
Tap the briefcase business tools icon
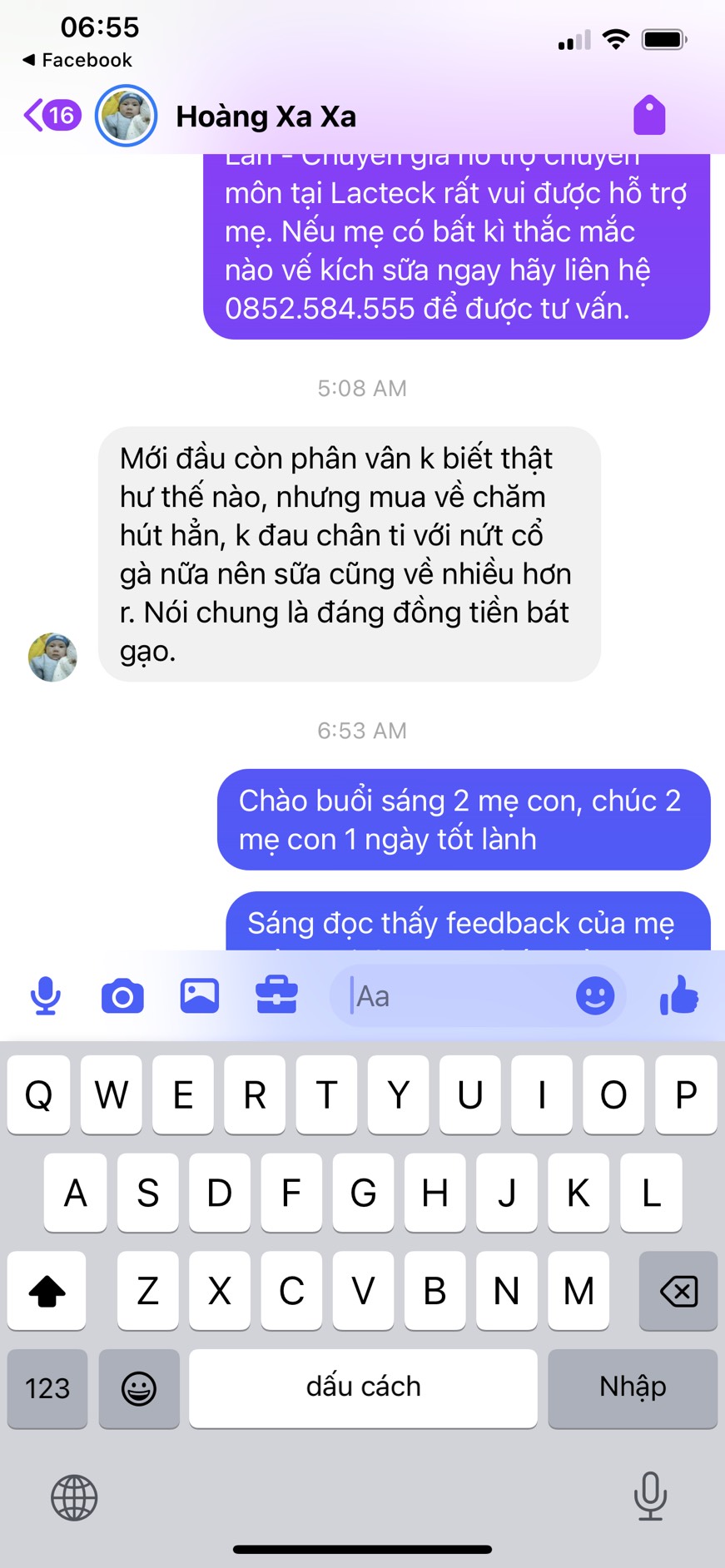coord(276,995)
